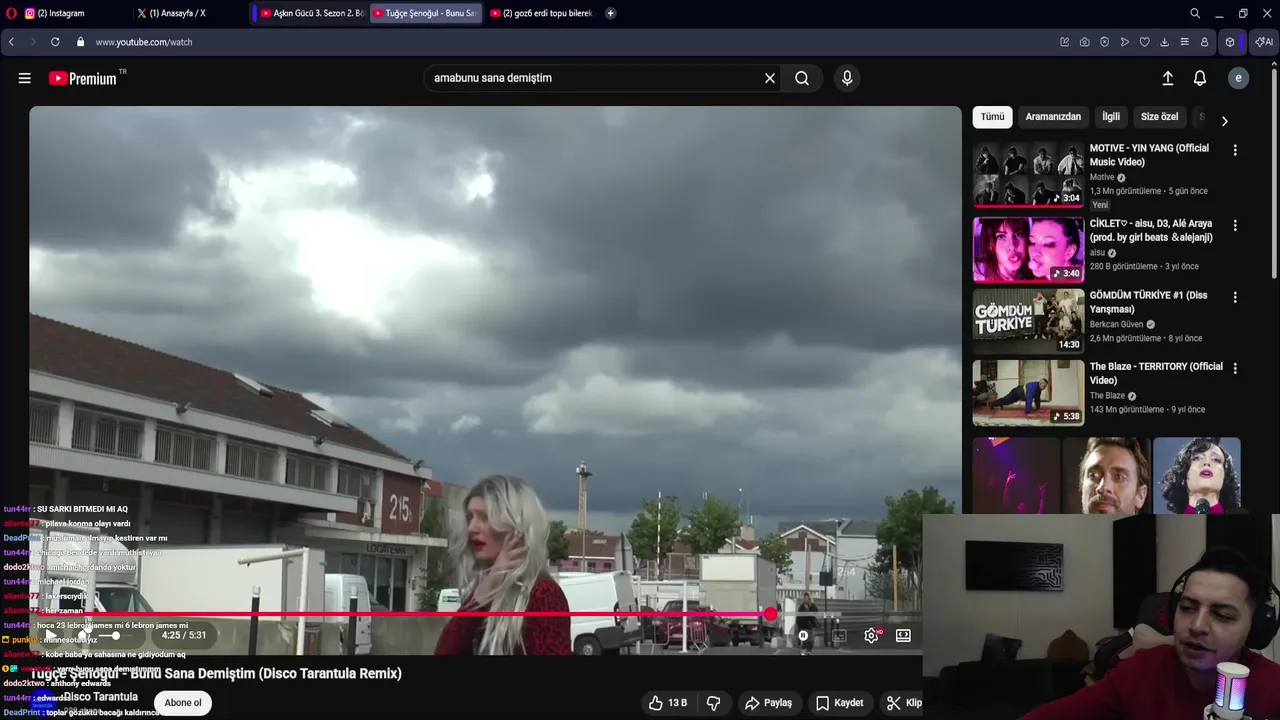1280x720 pixels.
Task: Start voice search with microphone icon
Action: coord(847,78)
